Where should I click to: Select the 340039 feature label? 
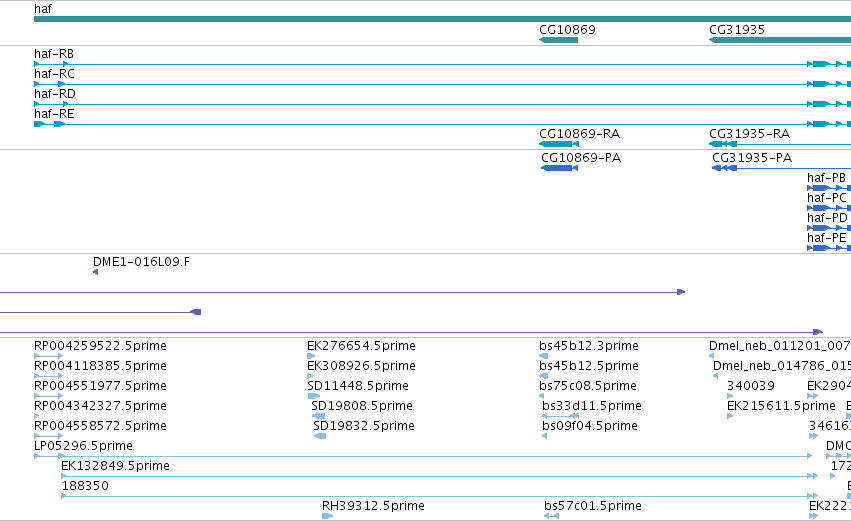(x=751, y=386)
